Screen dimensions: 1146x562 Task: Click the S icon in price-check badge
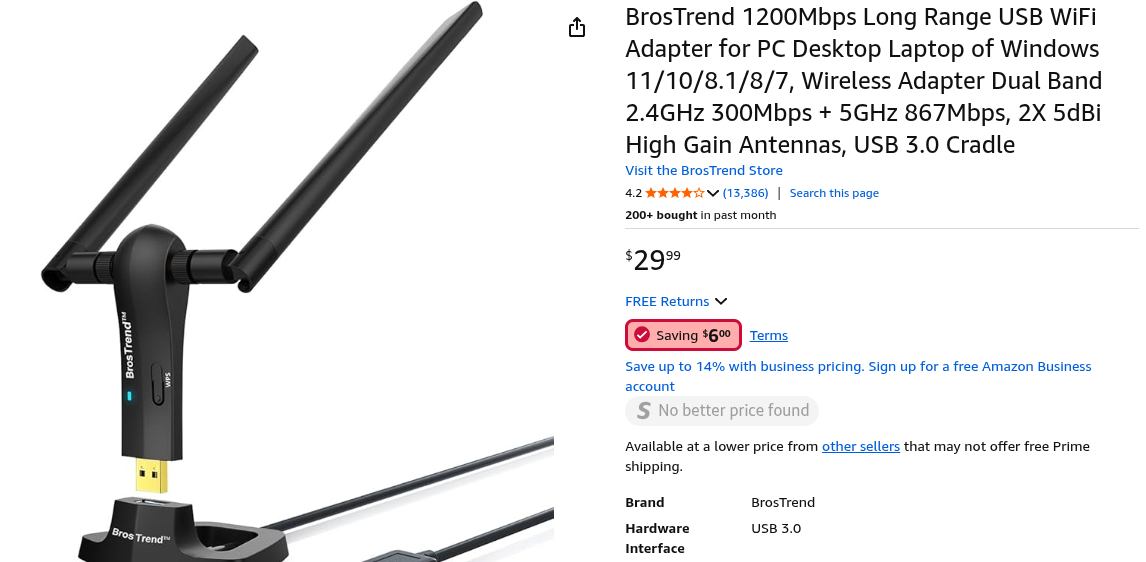tap(641, 410)
